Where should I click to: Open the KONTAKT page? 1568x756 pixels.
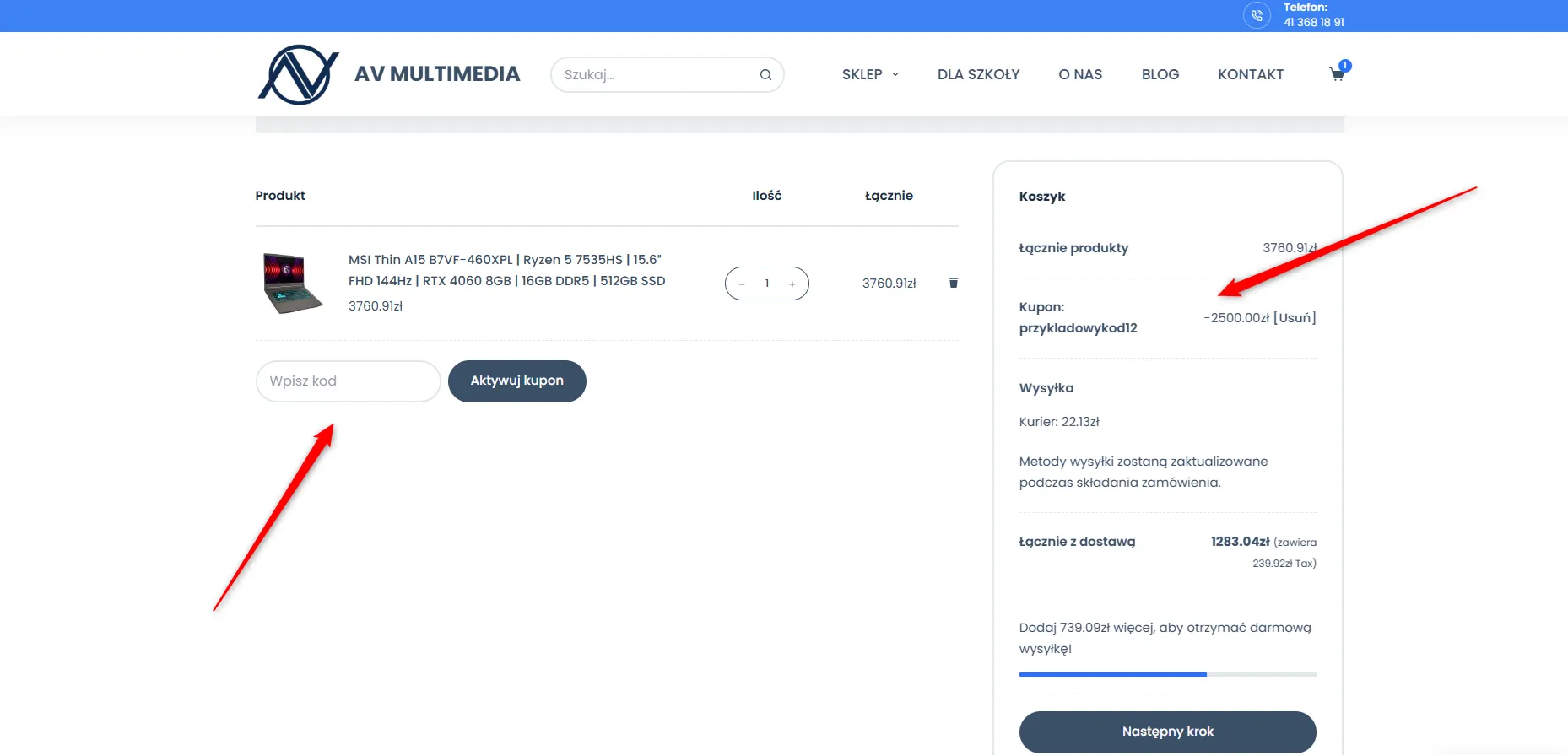pyautogui.click(x=1251, y=74)
